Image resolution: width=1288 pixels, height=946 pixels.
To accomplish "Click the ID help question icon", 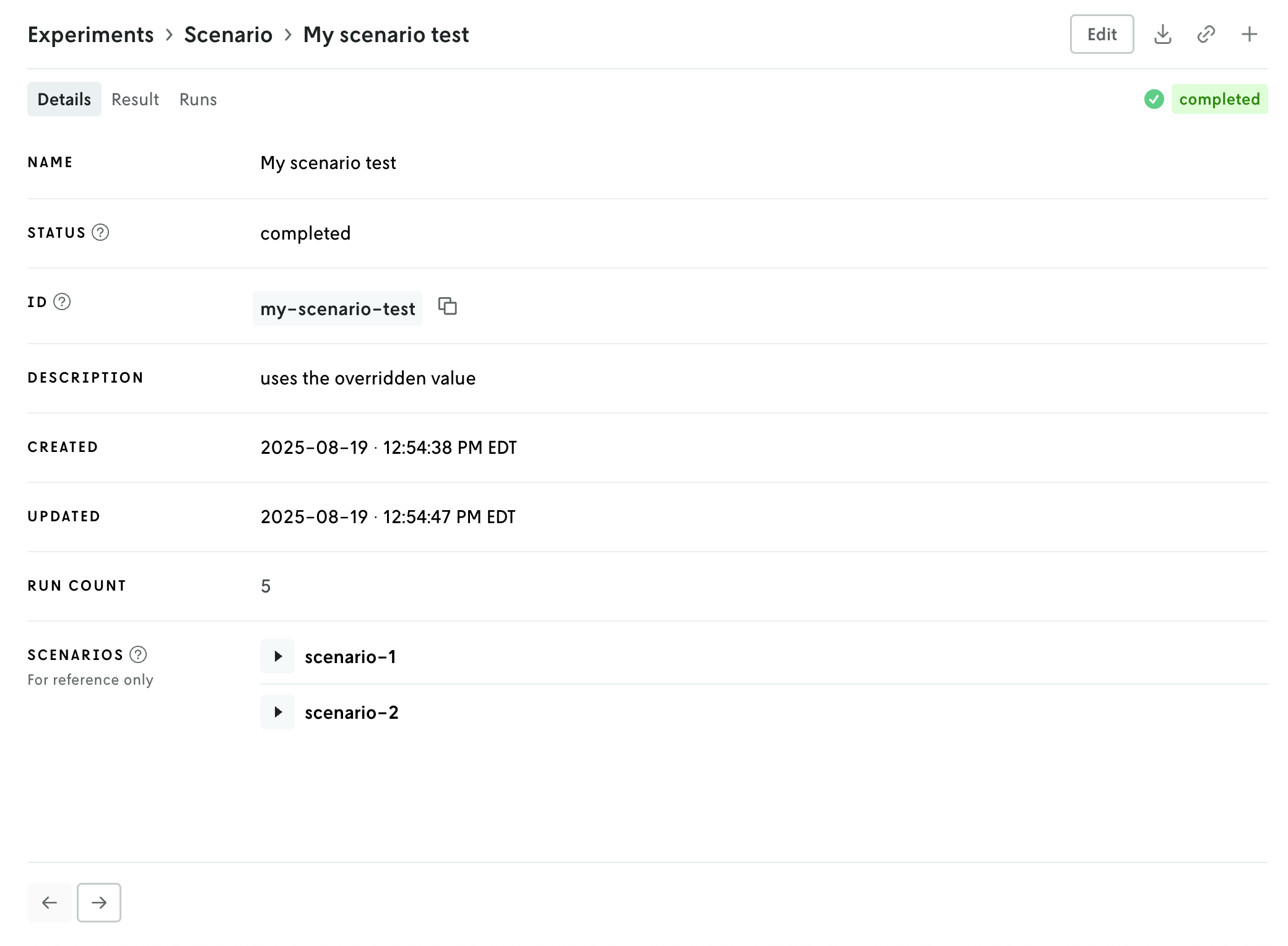I will [x=62, y=302].
